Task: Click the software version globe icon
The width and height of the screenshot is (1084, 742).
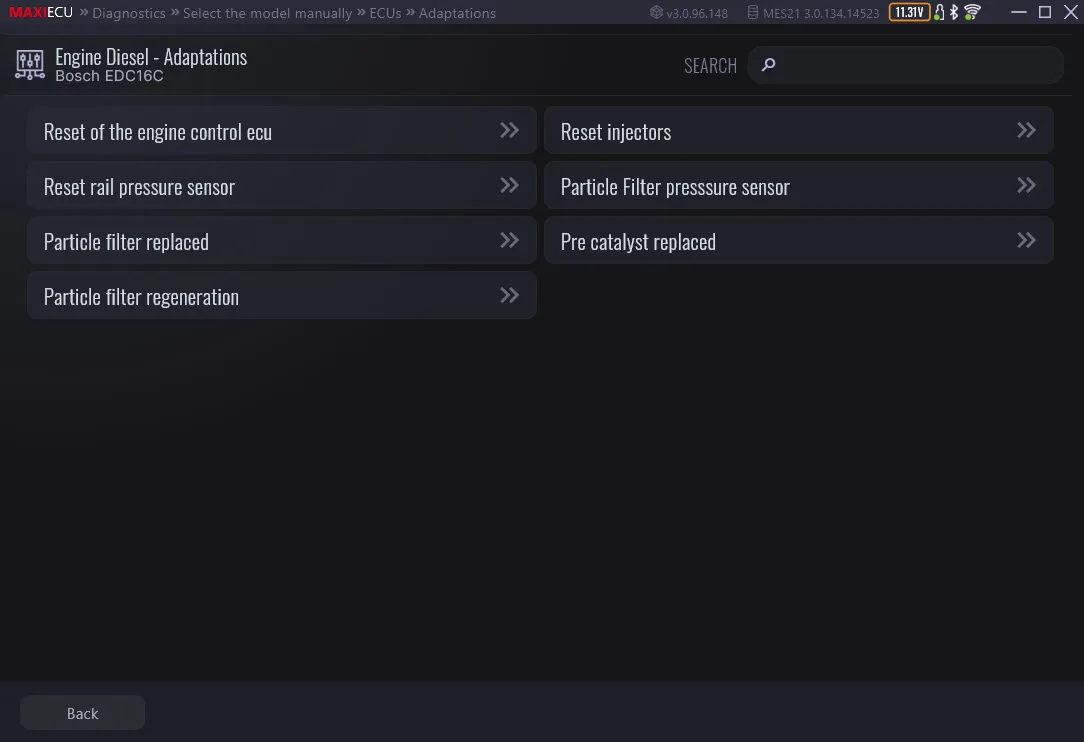Action: tap(655, 12)
